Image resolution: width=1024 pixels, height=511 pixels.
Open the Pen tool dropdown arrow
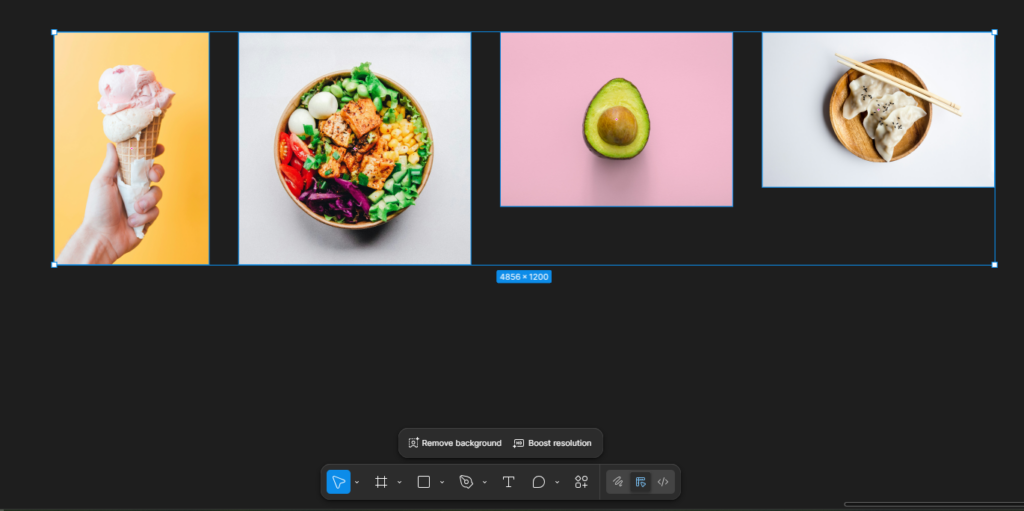tap(485, 482)
